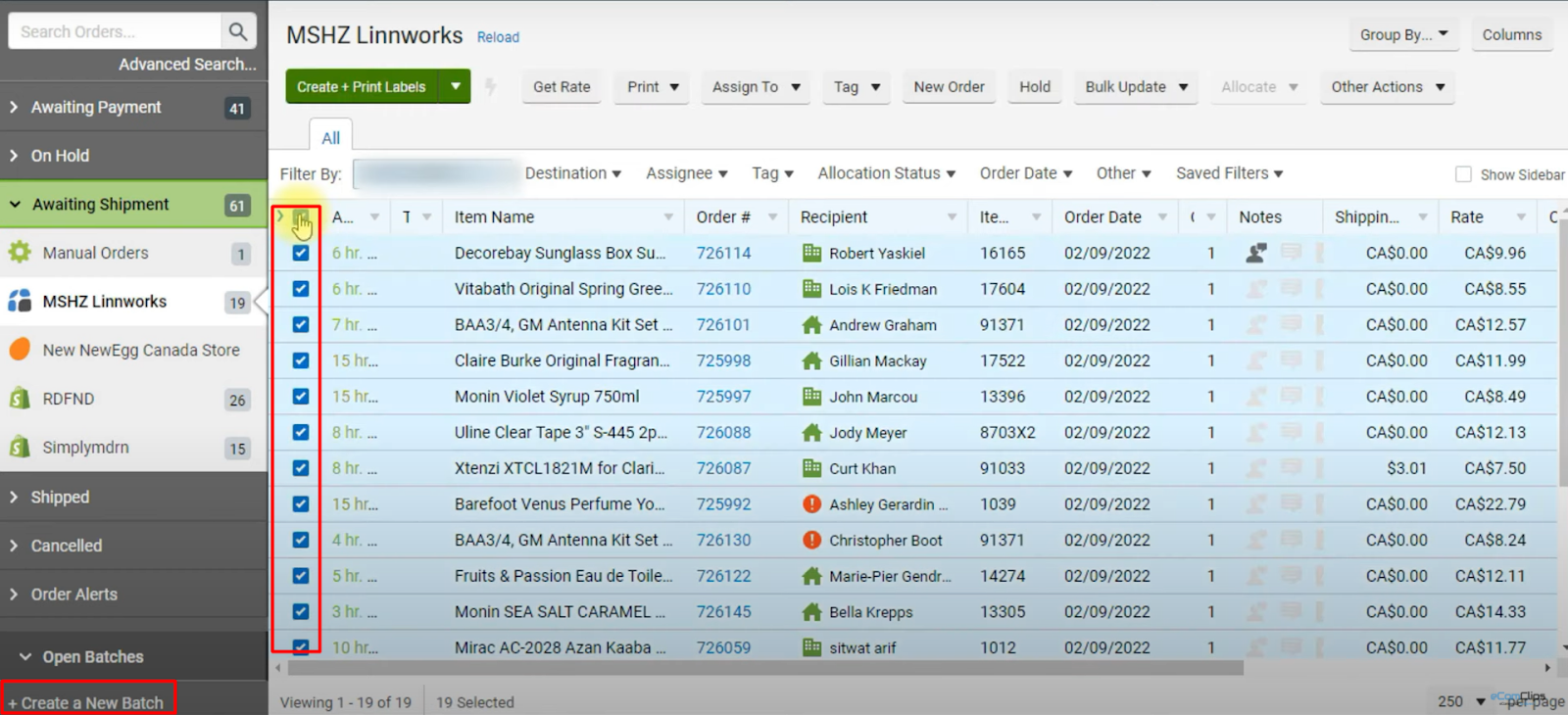
Task: Click the RDFND Shopify bag icon
Action: pyautogui.click(x=20, y=399)
